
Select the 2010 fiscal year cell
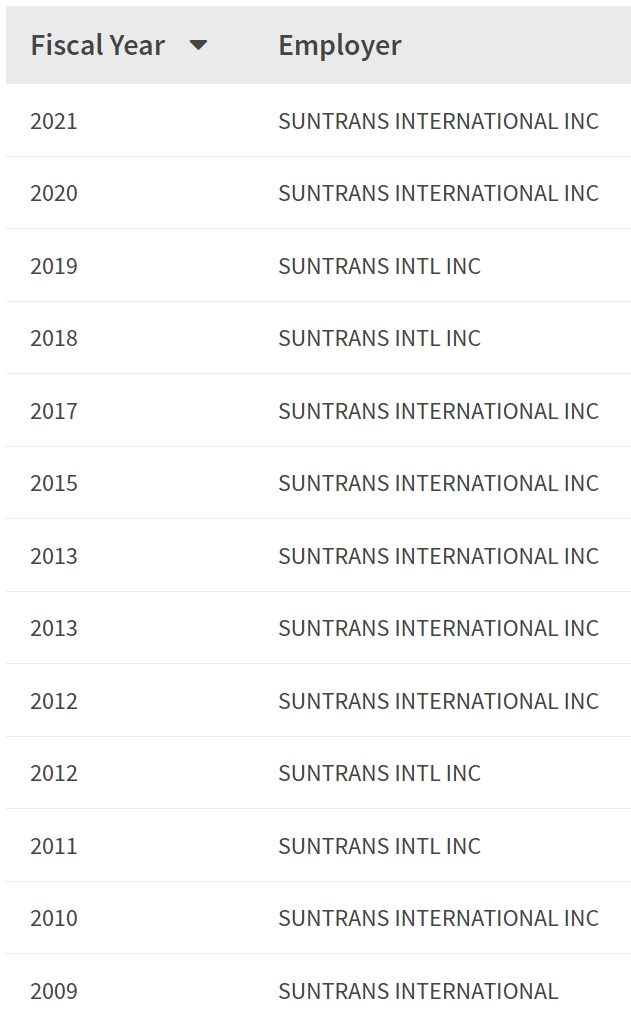(x=54, y=918)
